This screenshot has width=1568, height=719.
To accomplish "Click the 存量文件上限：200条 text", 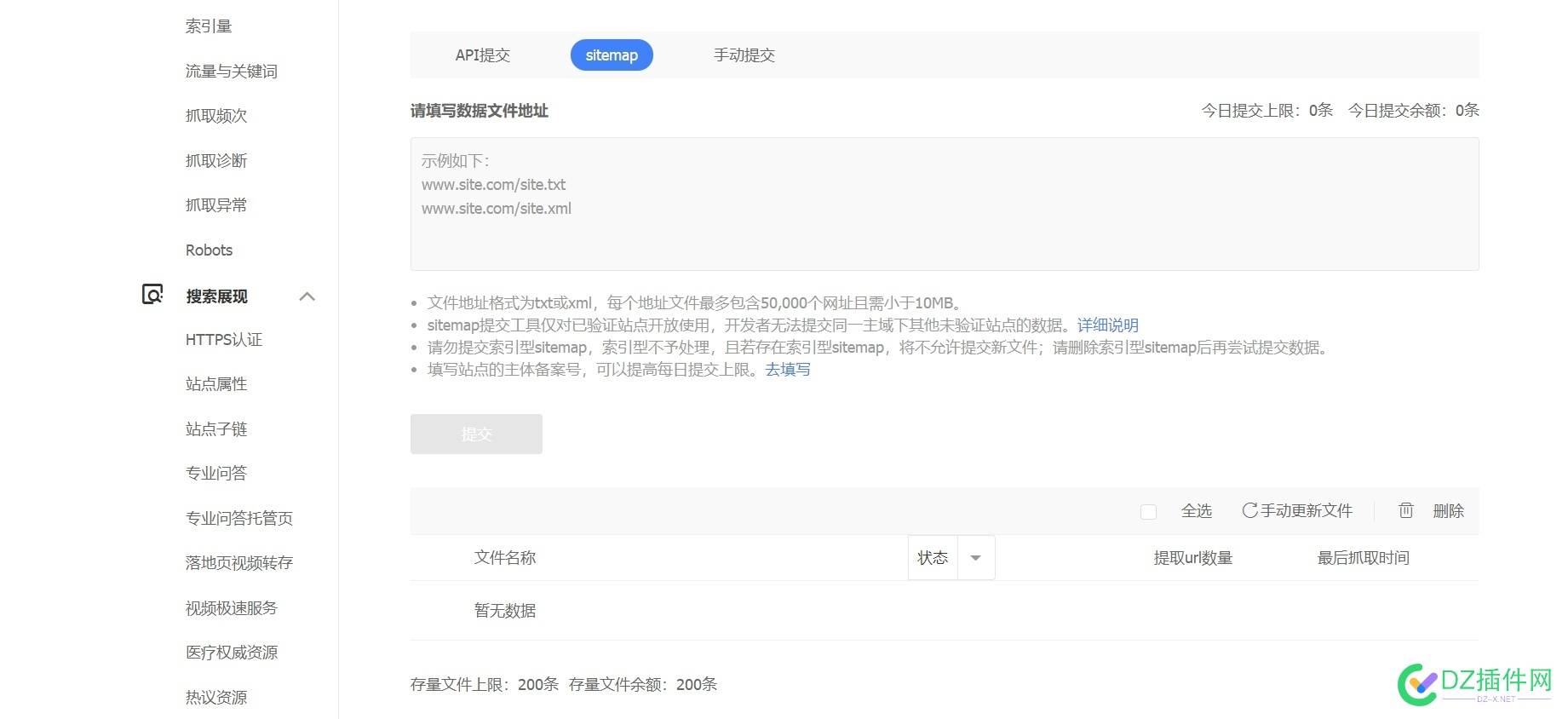I will 485,685.
